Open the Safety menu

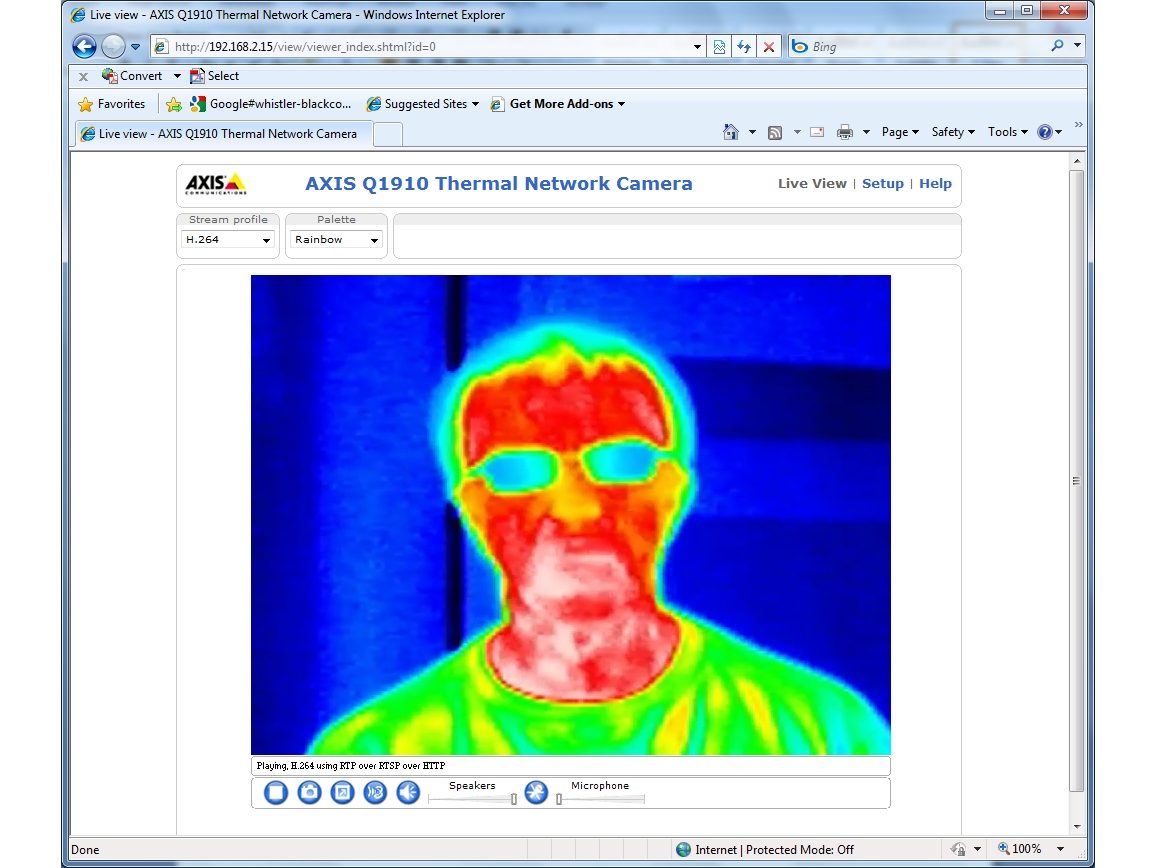click(953, 132)
